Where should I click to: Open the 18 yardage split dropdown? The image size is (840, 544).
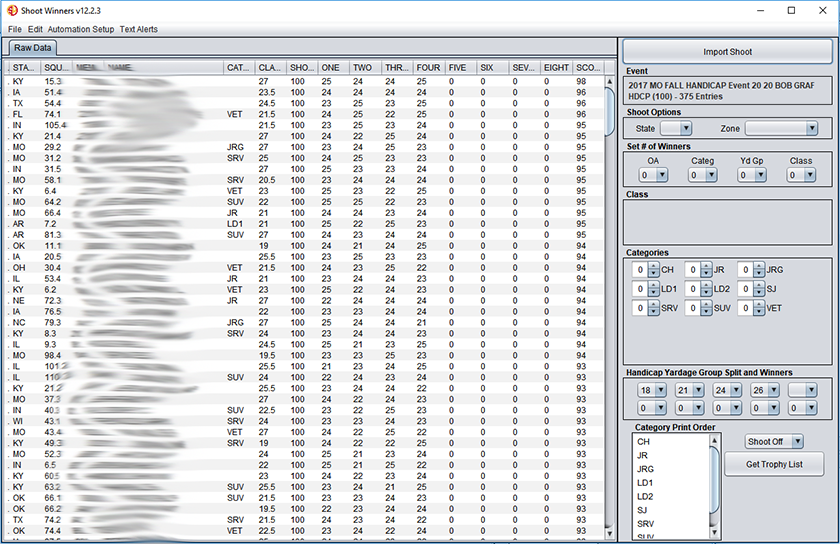(653, 390)
